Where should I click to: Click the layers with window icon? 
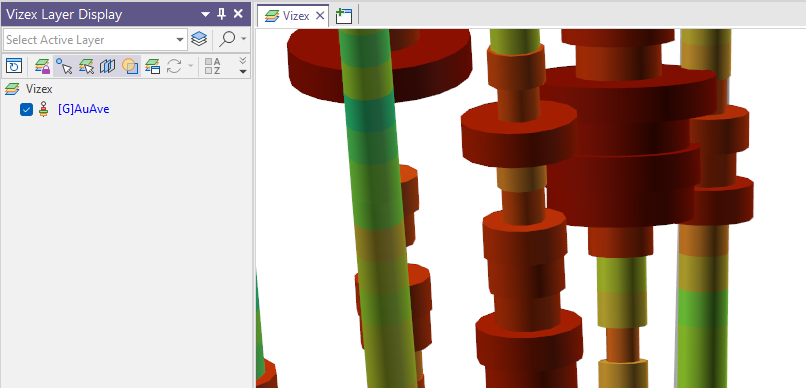click(153, 66)
